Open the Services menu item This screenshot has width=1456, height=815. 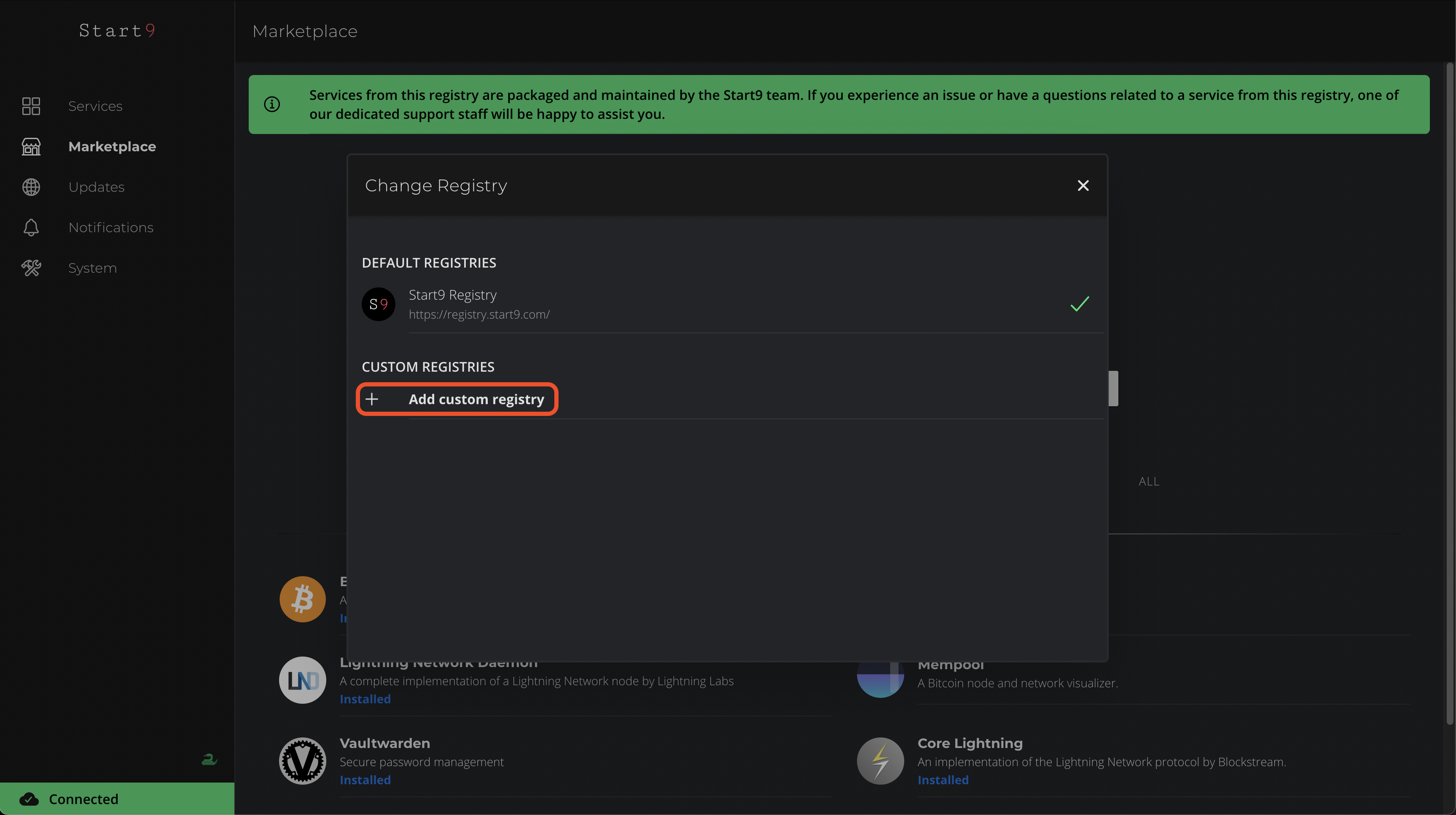pyautogui.click(x=95, y=106)
